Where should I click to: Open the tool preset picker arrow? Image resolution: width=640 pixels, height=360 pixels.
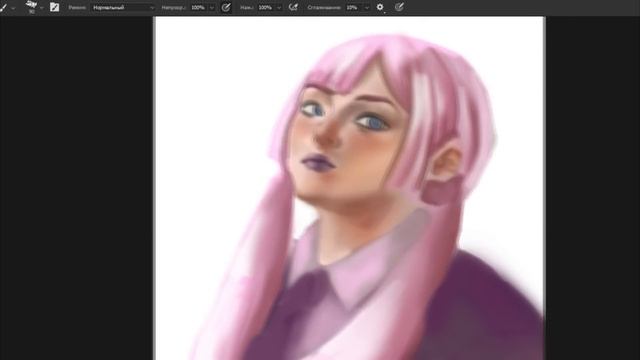pos(13,8)
